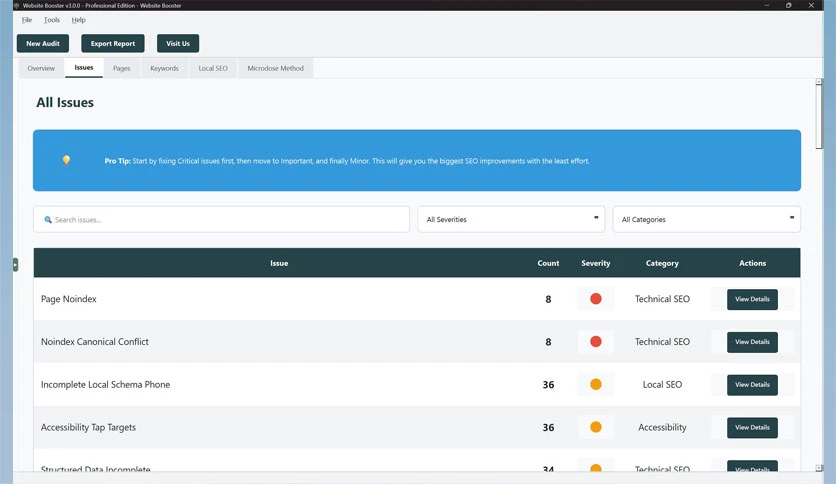Expand the All Severities dropdown
The image size is (836, 484).
[x=511, y=219]
